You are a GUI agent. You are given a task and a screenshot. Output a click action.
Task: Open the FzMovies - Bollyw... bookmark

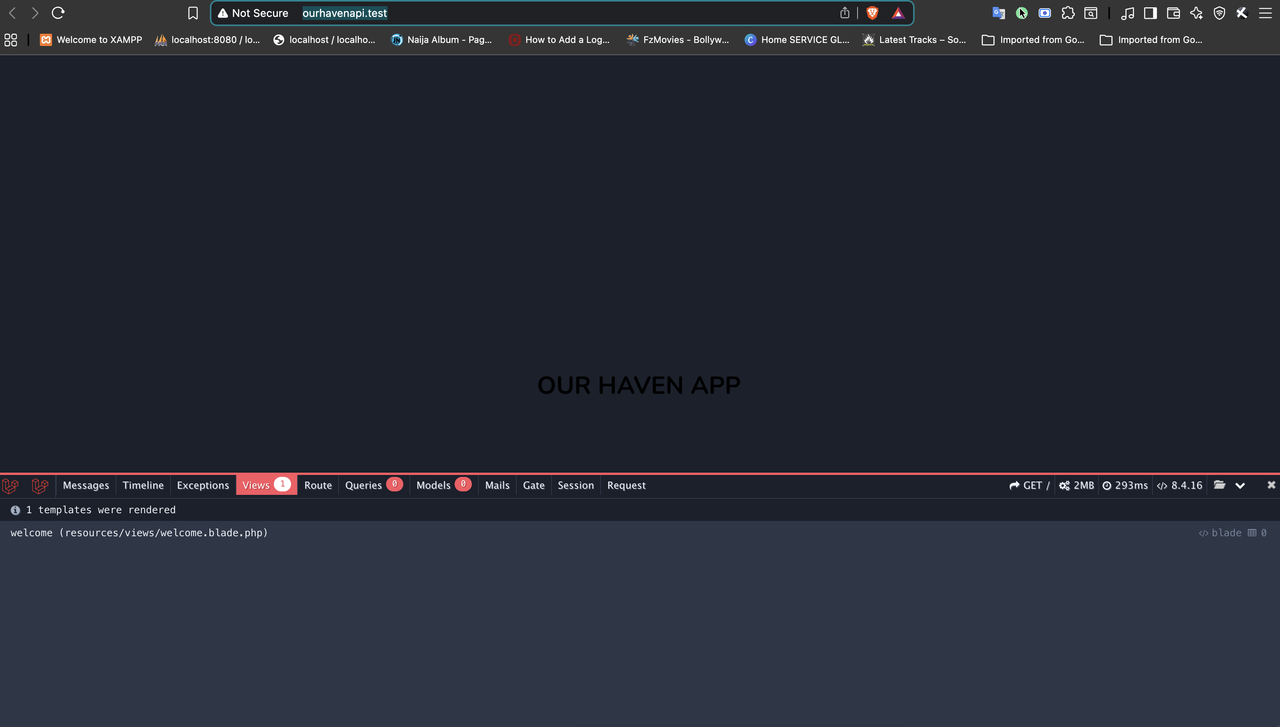pyautogui.click(x=677, y=40)
